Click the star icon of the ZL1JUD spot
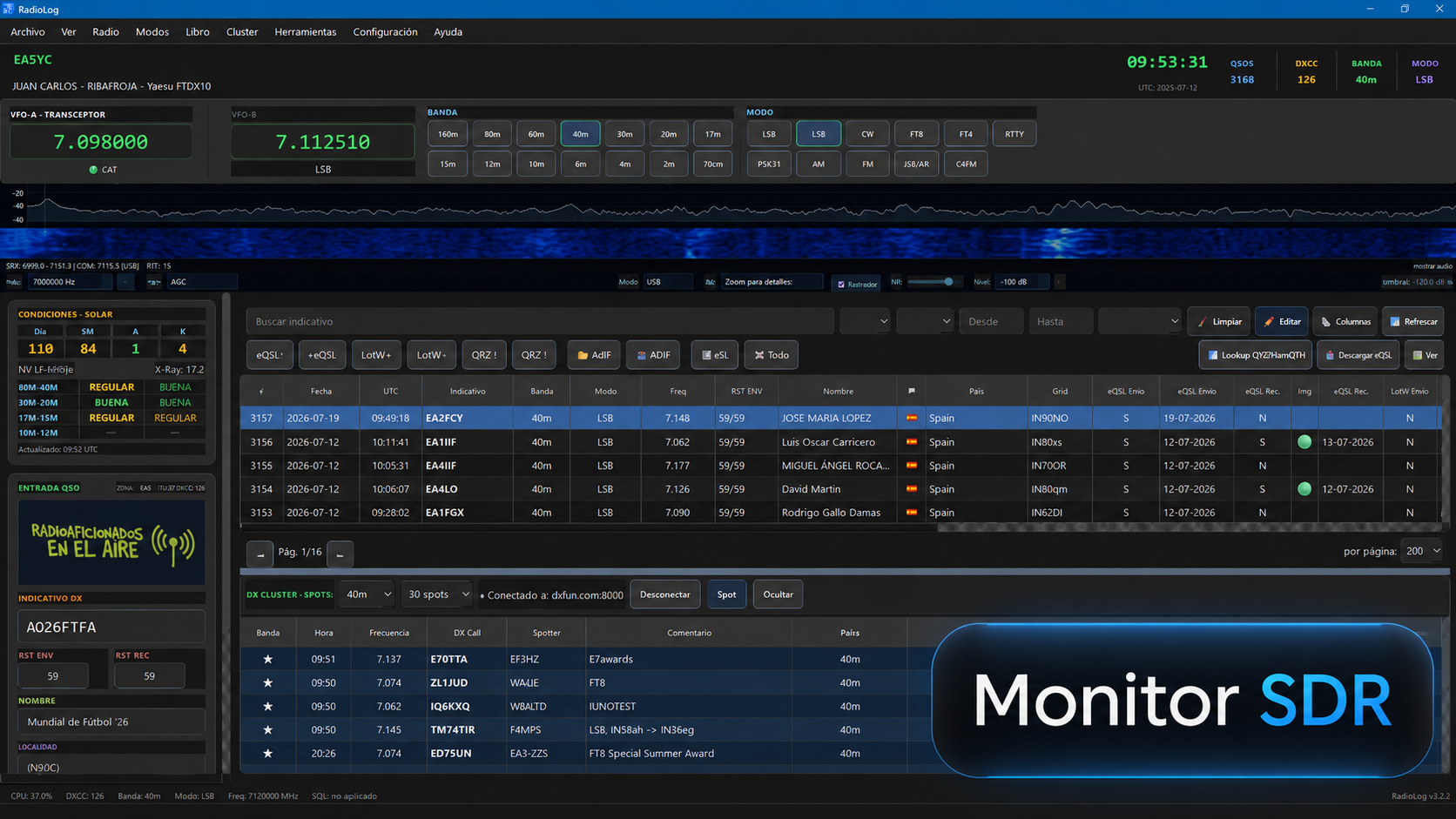This screenshot has height=819, width=1456. click(x=268, y=683)
